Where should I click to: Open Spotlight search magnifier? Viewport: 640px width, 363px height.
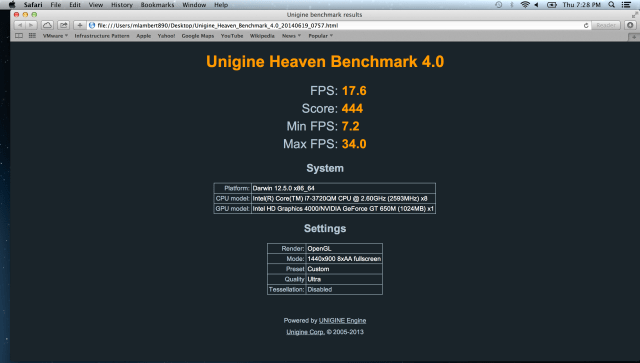click(x=611, y=5)
